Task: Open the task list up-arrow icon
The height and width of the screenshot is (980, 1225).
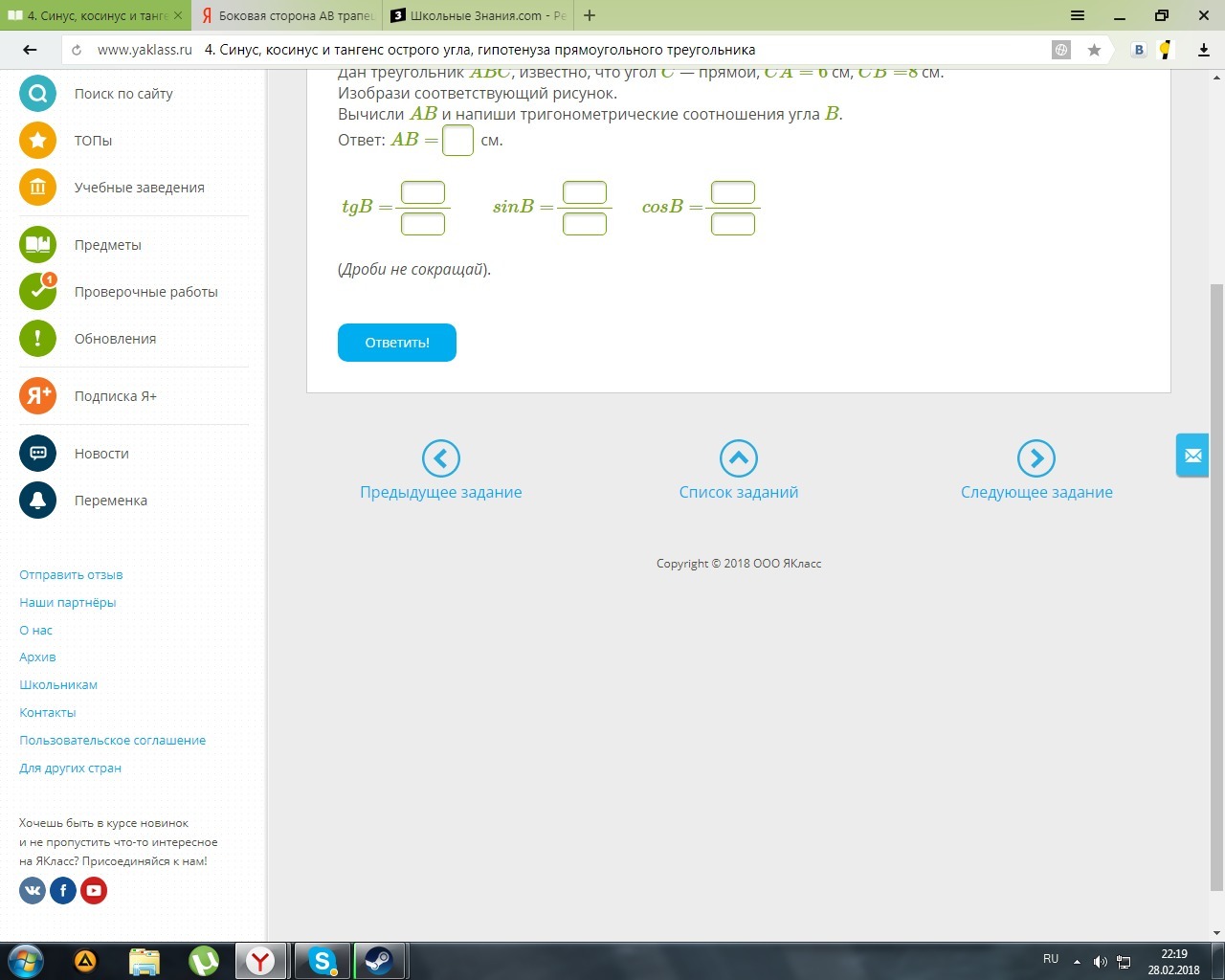Action: 739,458
